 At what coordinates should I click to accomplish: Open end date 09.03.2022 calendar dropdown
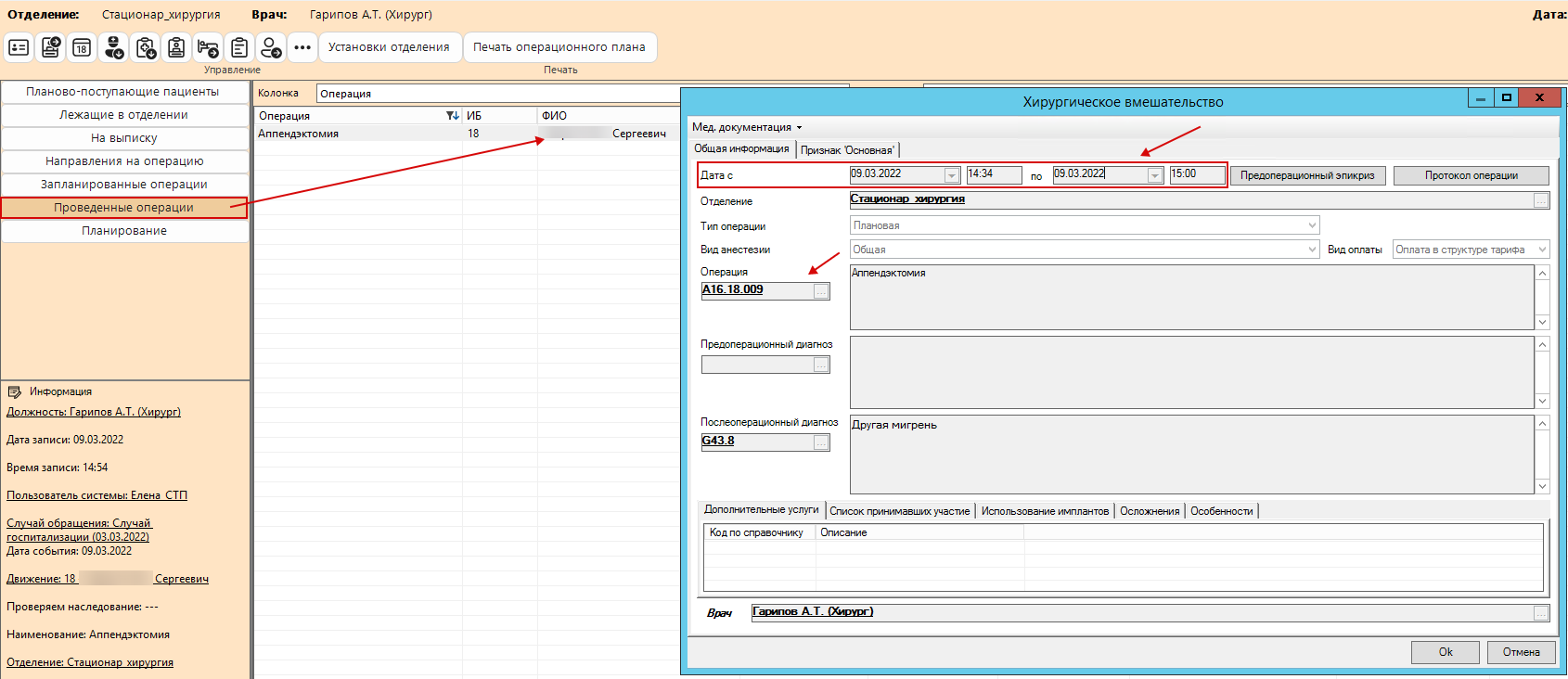point(1154,175)
